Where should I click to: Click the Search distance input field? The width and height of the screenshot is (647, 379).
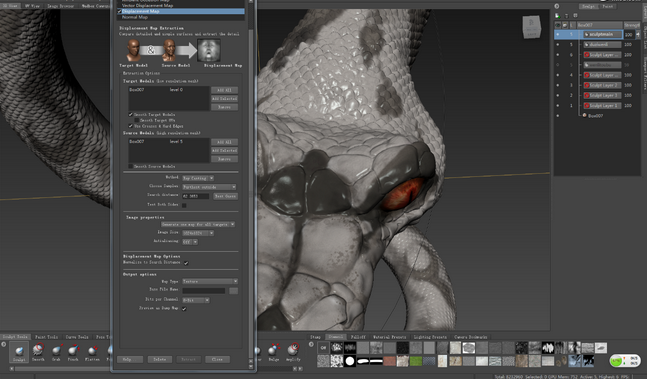[196, 196]
